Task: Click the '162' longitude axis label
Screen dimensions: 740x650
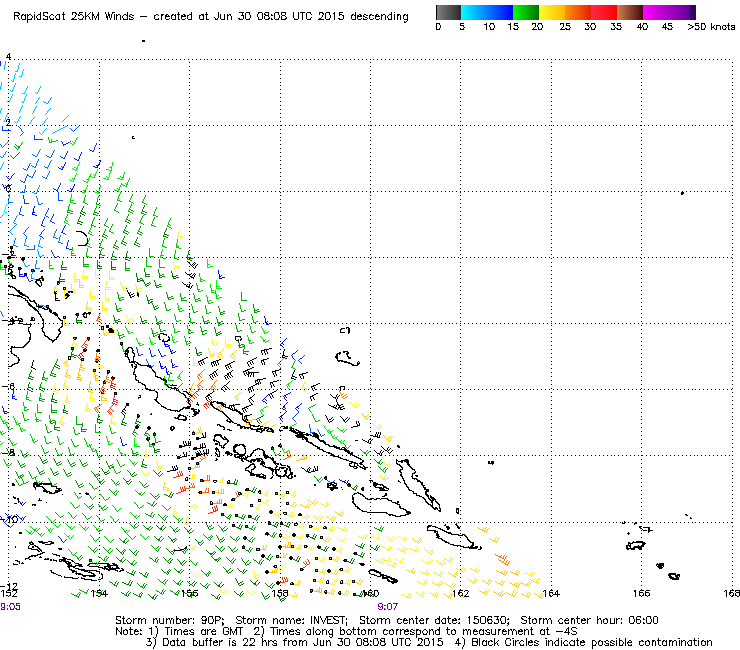Action: 461,593
